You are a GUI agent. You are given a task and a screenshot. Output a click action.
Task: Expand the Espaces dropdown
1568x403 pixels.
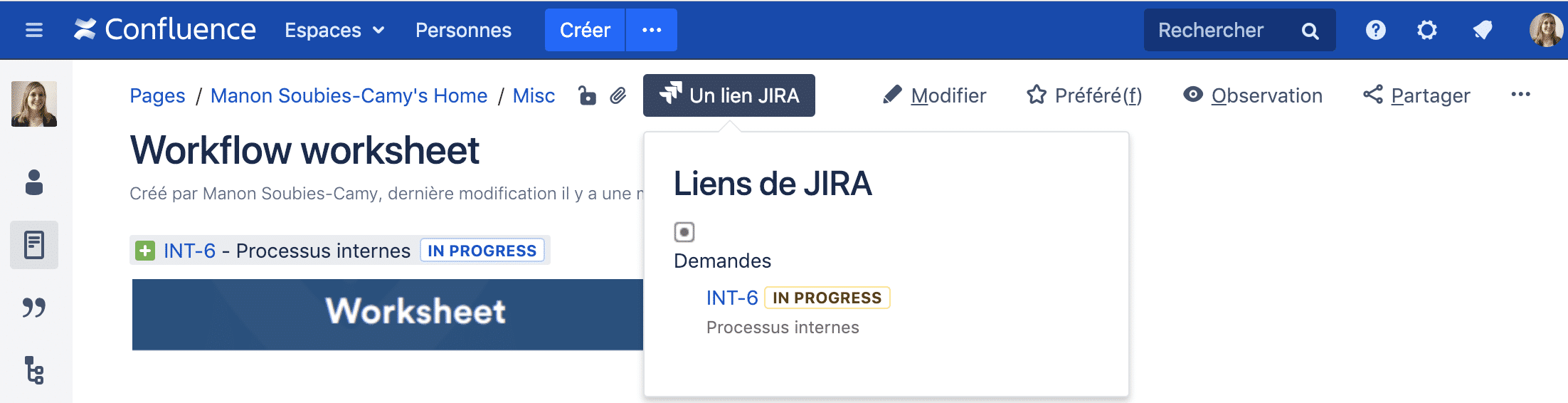[334, 30]
